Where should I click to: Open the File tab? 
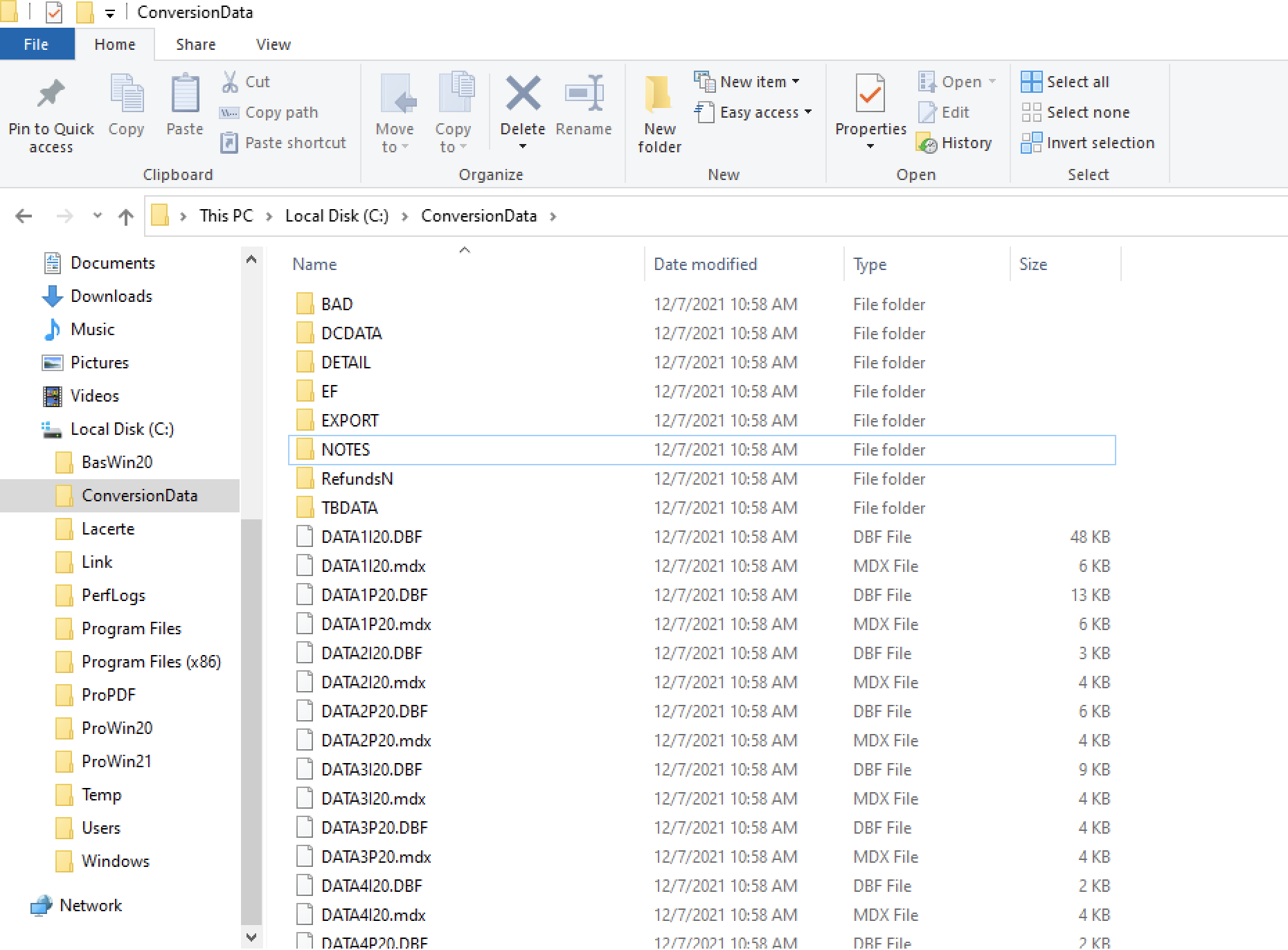tap(36, 44)
